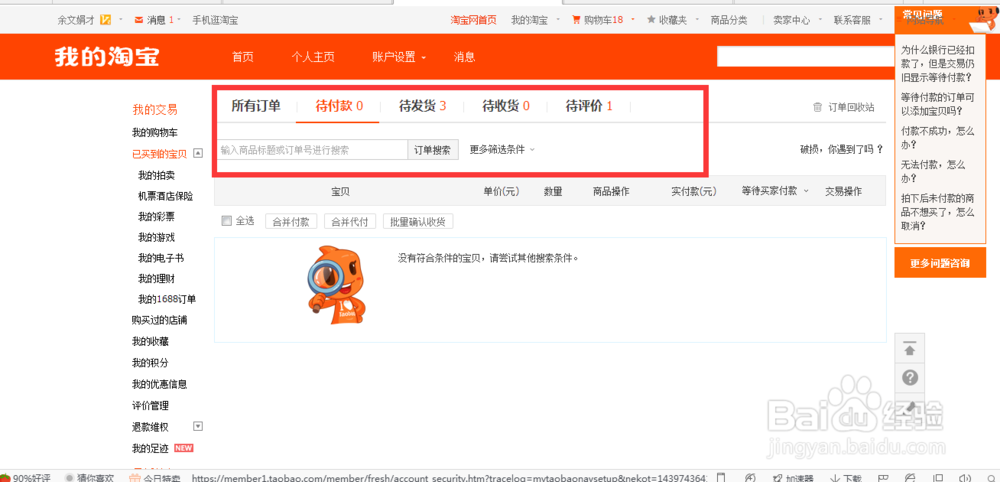Open the username 余文娟才 dropdown
This screenshot has width=1000, height=482.
(89, 20)
